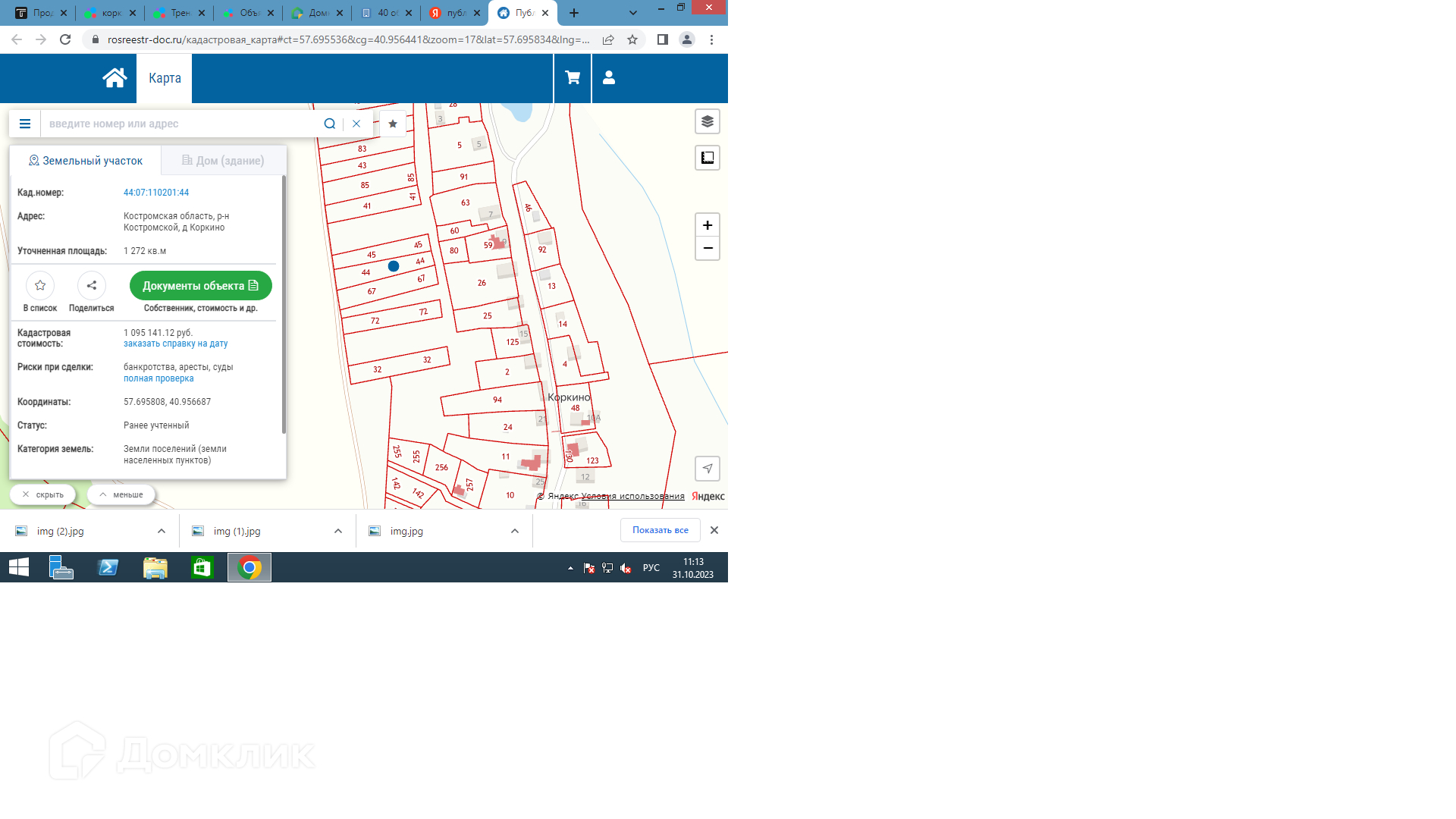The height and width of the screenshot is (819, 1456).
Task: Add parcel to list with star
Action: pos(40,286)
